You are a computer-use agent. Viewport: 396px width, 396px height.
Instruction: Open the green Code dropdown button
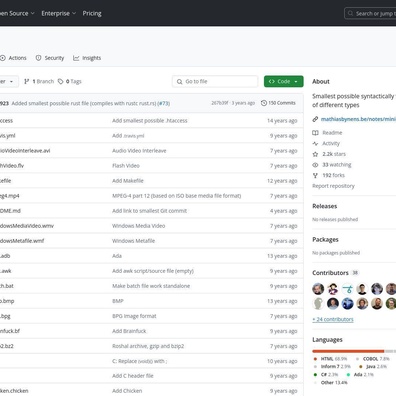tap(284, 81)
